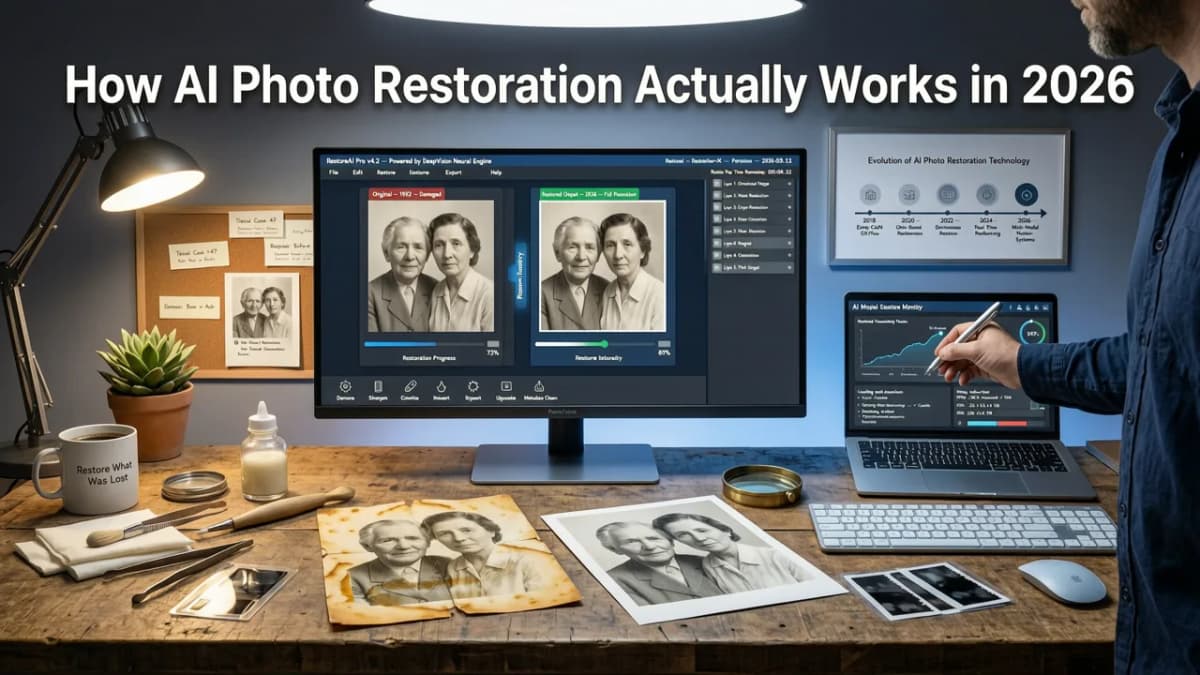Screen dimensions: 1200x675
Task: Open the File menu in RestoreAI Pro
Action: (334, 172)
